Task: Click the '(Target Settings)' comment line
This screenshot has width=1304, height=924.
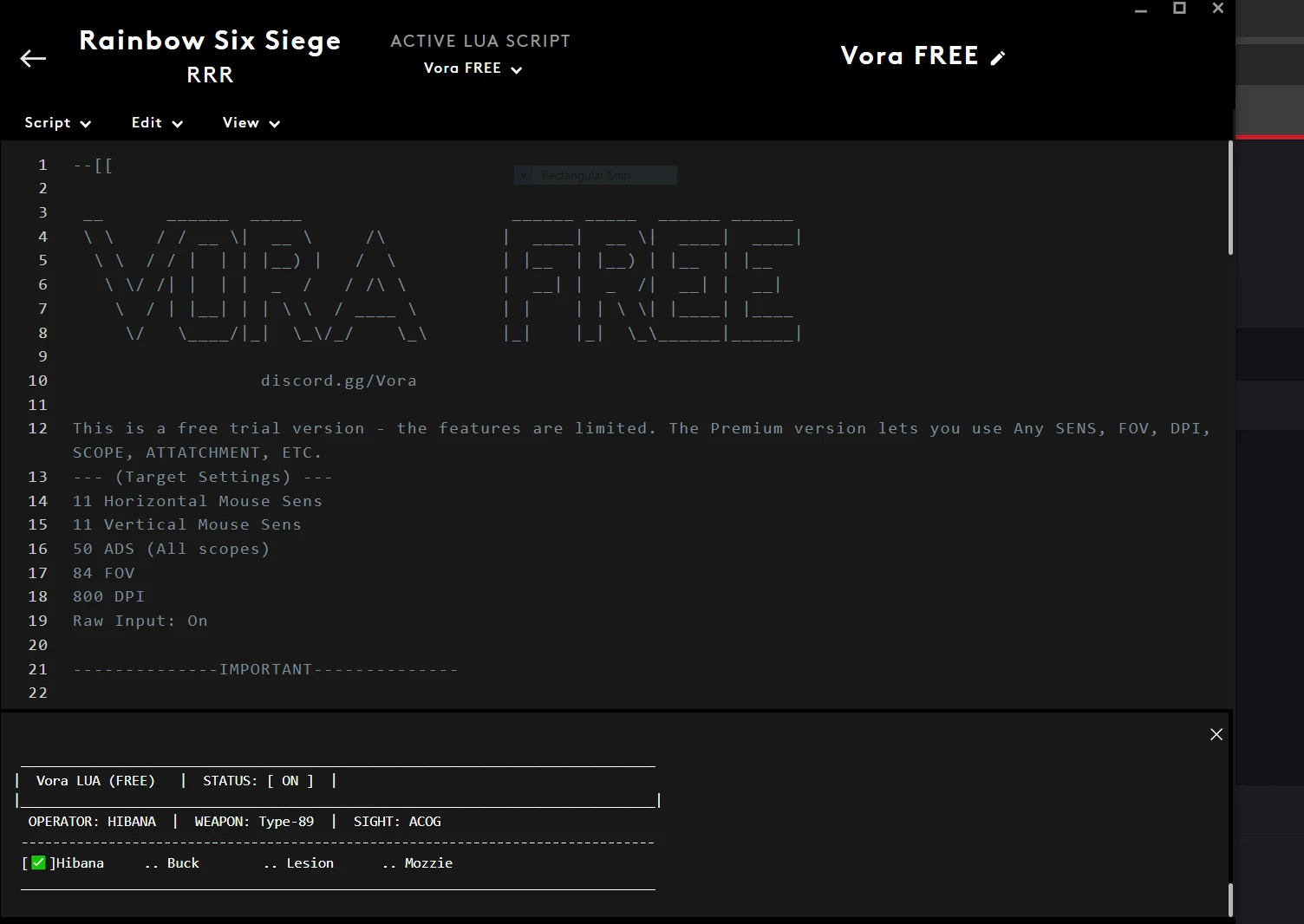Action: (202, 477)
